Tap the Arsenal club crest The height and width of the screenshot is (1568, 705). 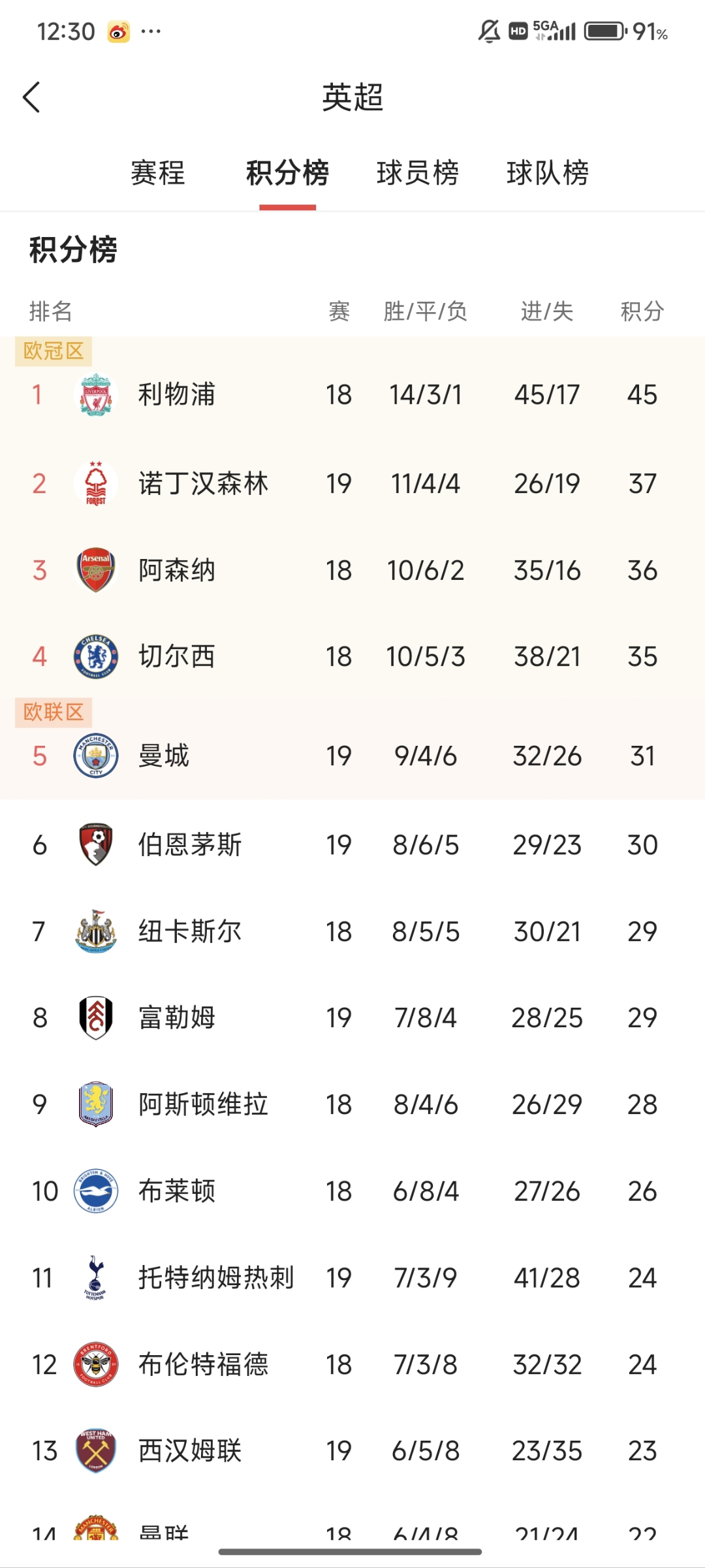(x=97, y=569)
